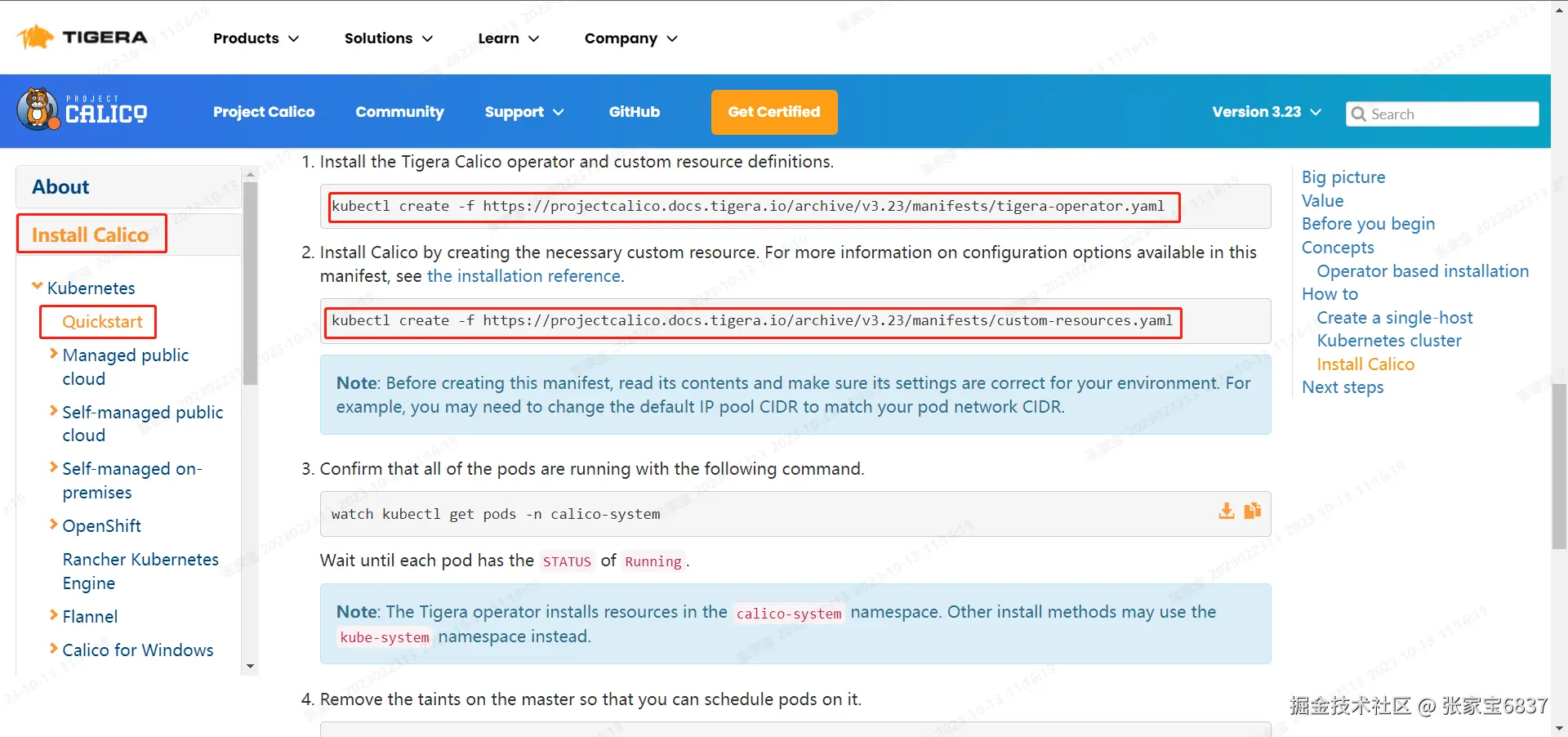The height and width of the screenshot is (737, 1568).
Task: Open the Company dropdown menu
Action: pos(630,38)
